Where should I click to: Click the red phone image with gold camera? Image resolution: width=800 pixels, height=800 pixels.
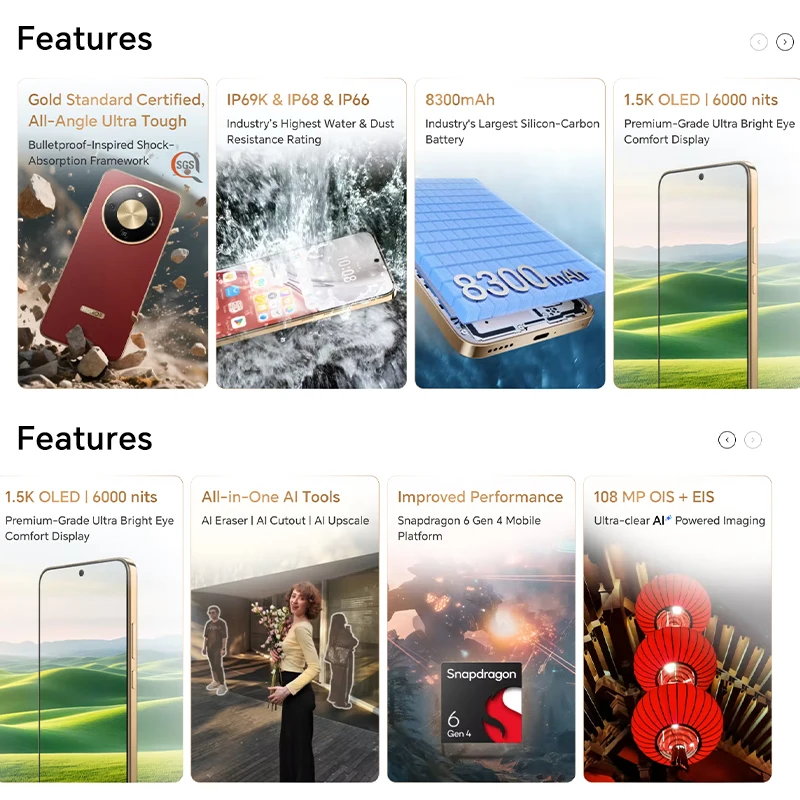pos(110,265)
